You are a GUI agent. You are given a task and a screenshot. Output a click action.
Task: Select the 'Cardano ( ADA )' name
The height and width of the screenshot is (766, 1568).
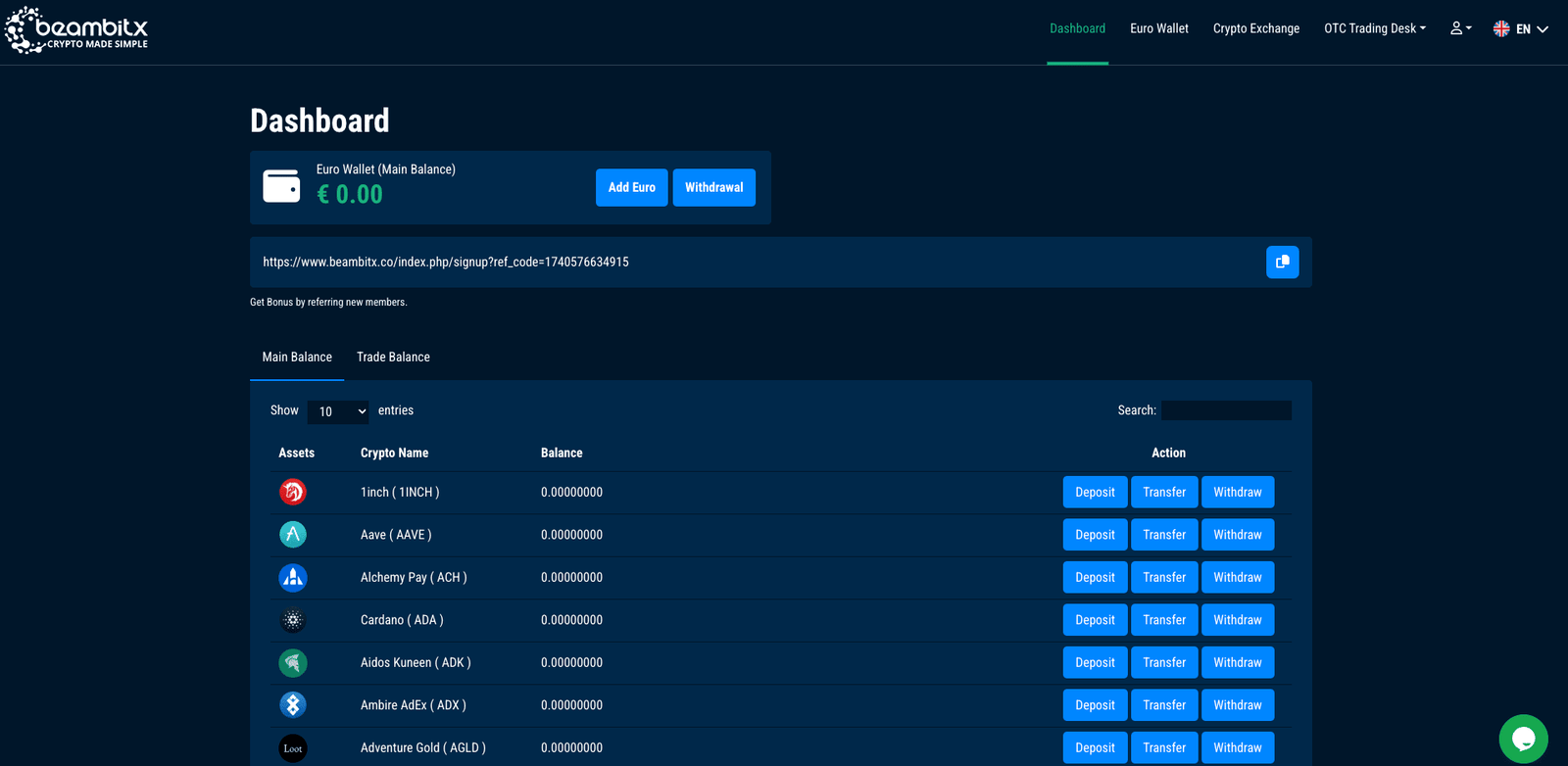[402, 620]
